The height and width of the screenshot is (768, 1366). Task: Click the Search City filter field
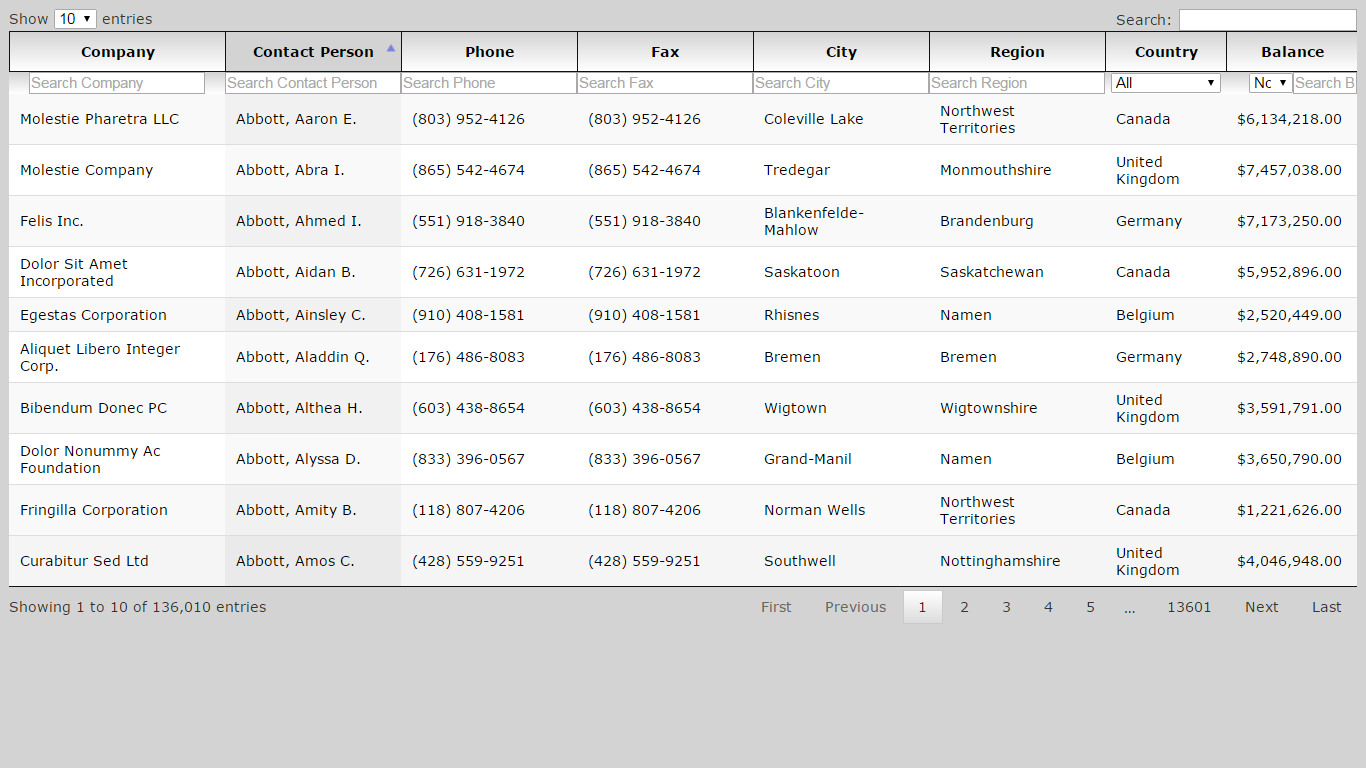click(841, 83)
